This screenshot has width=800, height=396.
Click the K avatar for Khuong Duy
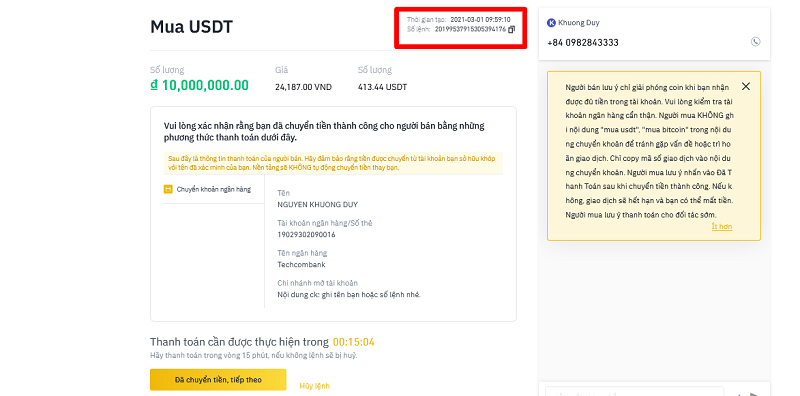pyautogui.click(x=551, y=22)
